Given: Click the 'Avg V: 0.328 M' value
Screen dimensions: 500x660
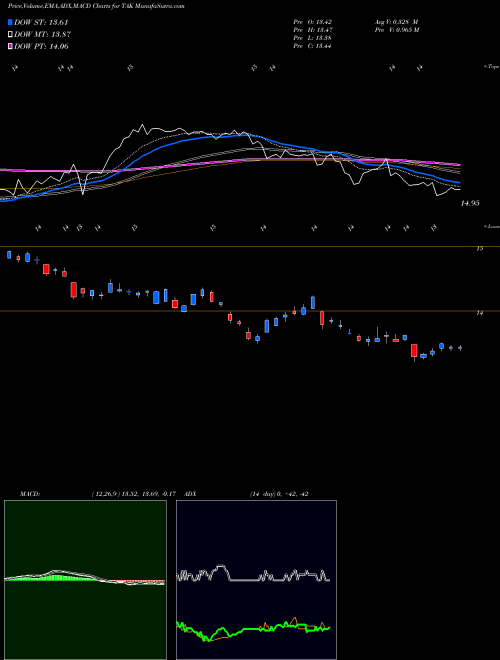Looking at the screenshot, I should [x=397, y=21].
